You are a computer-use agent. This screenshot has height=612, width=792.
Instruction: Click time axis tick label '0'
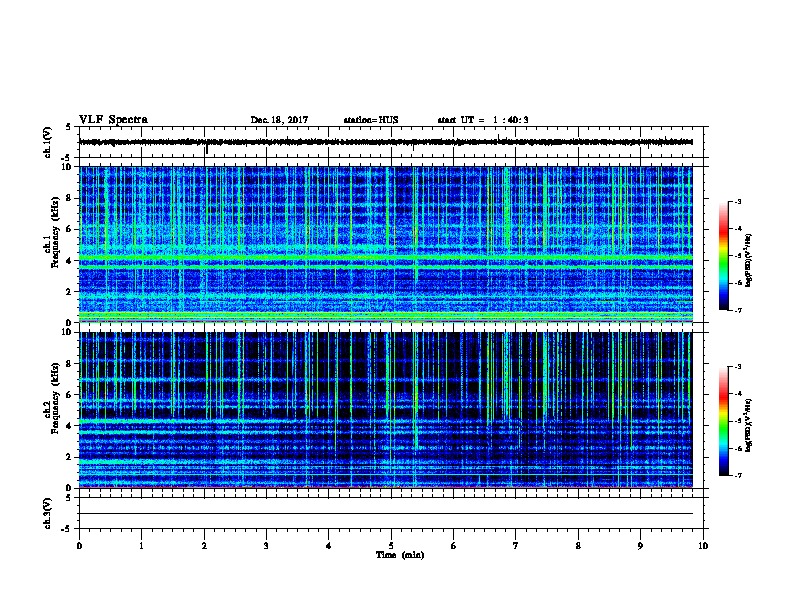[x=79, y=546]
